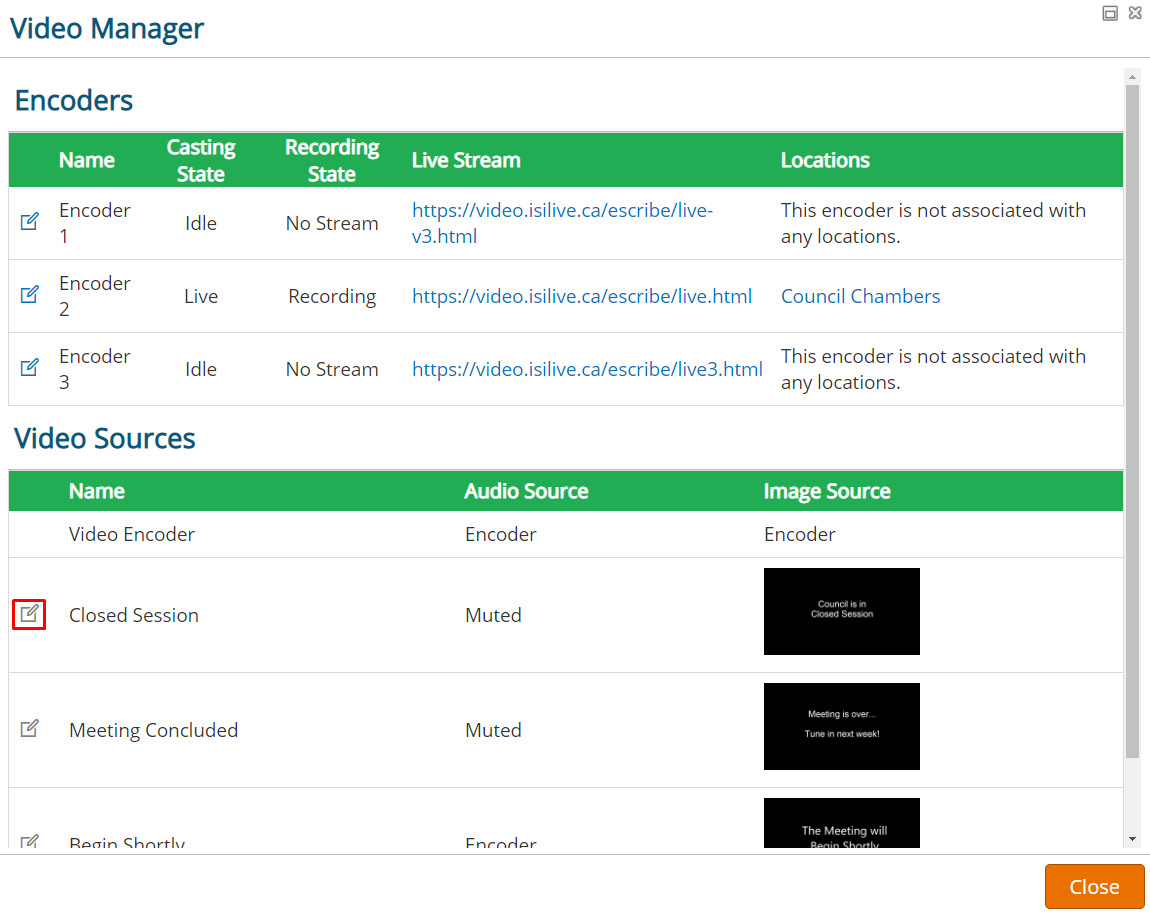
Task: Open Encoder 2 live.html stream link
Action: (x=582, y=296)
